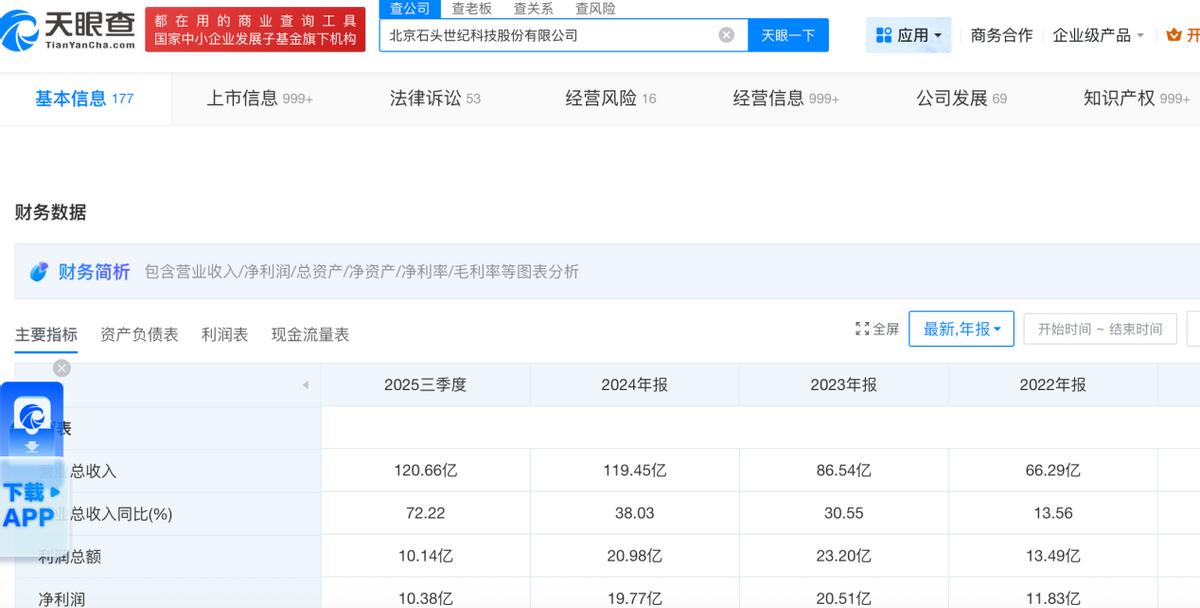Close the floating download APP widget
The image size is (1200, 608).
click(x=62, y=368)
